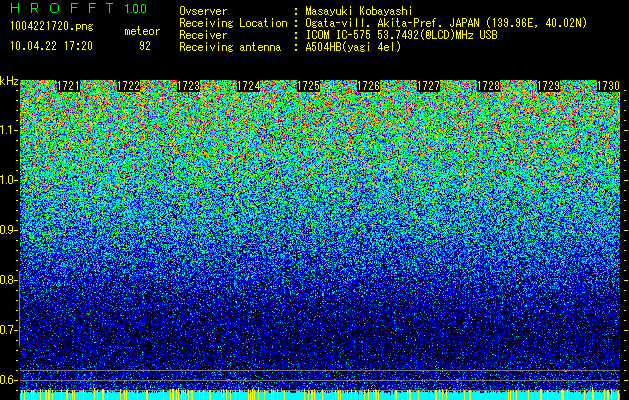The height and width of the screenshot is (400, 629).
Task: Click the 0.8 frequency axis label
Action: pos(8,280)
